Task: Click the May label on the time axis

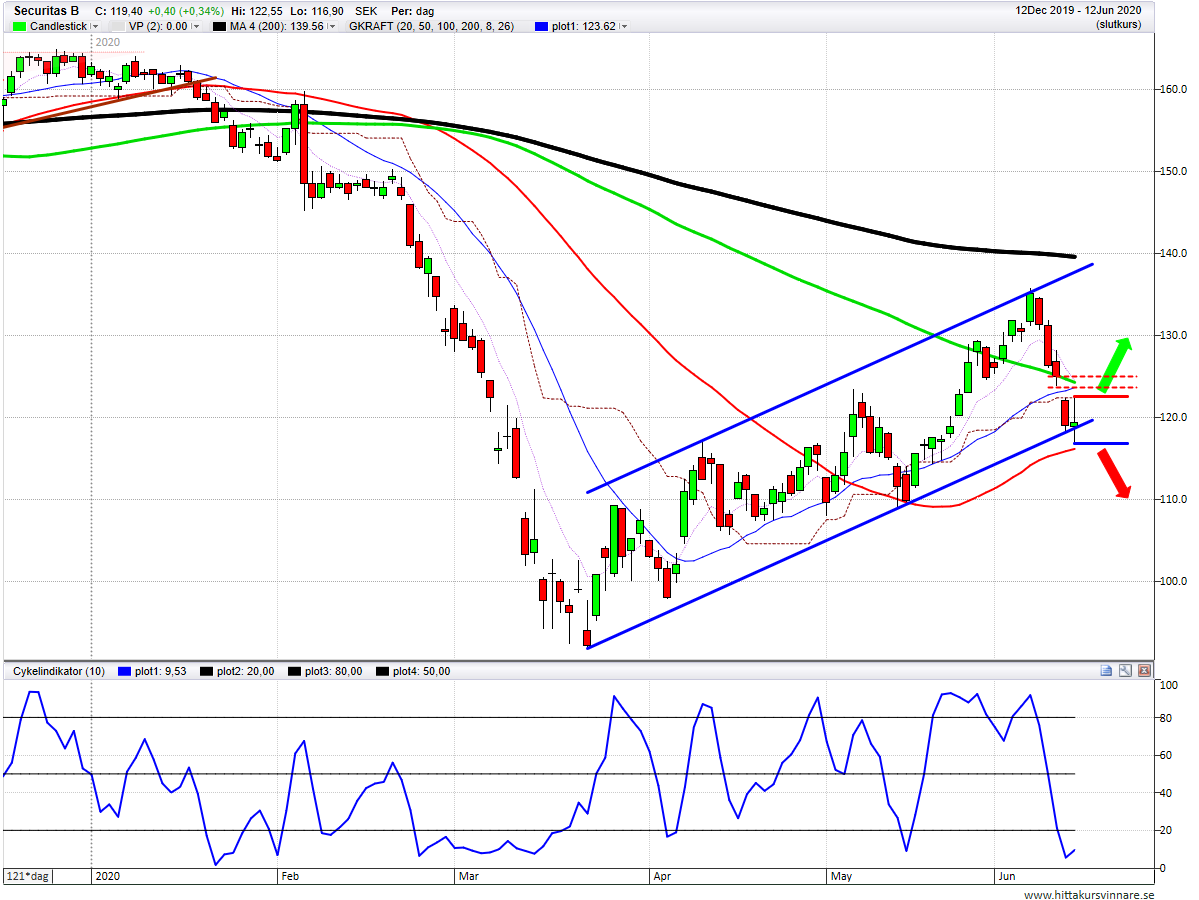Action: tap(841, 876)
